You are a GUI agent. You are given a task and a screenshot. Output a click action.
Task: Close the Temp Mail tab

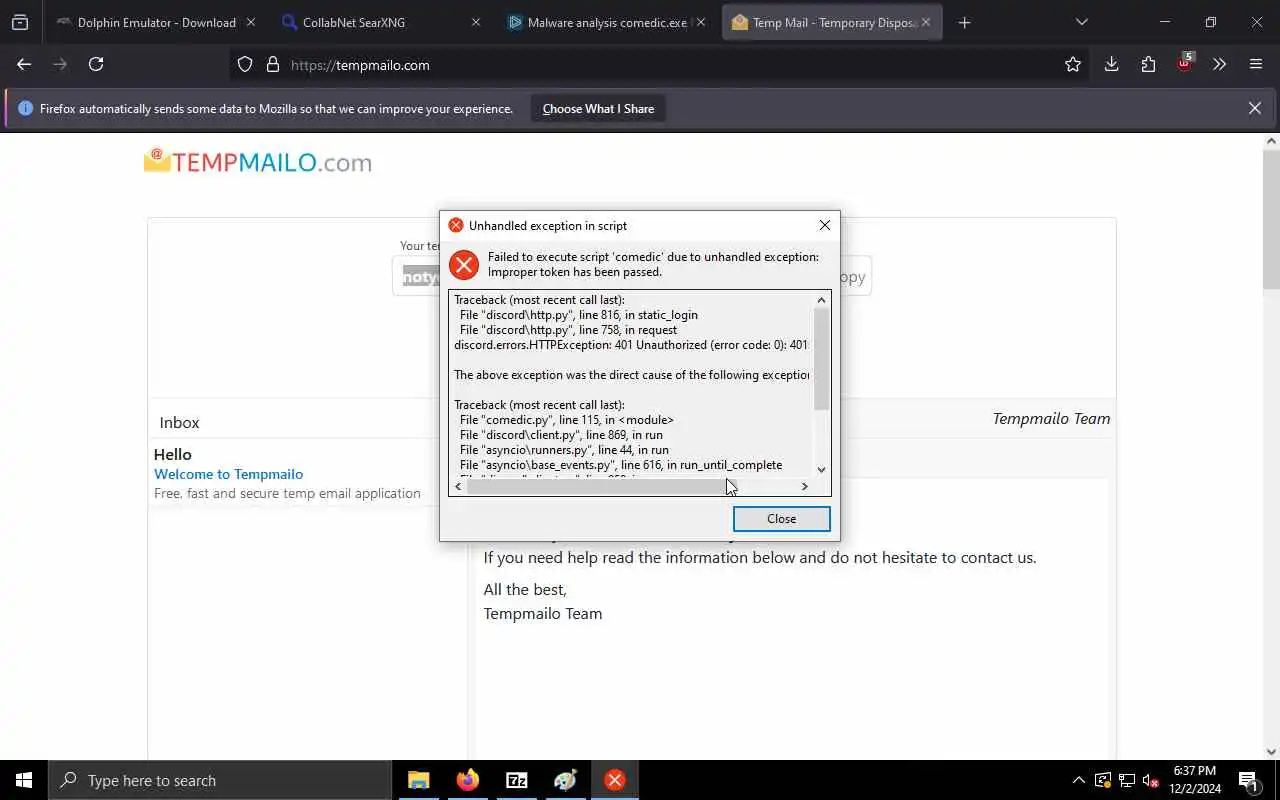click(926, 22)
